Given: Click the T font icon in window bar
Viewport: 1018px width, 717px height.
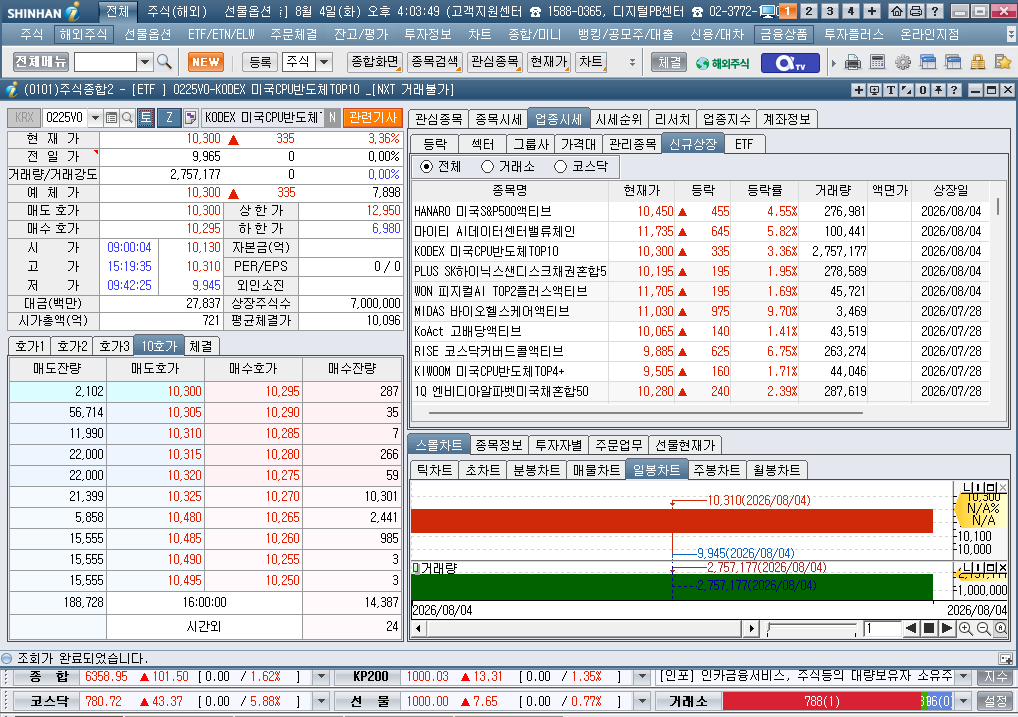Looking at the screenshot, I should [891, 90].
